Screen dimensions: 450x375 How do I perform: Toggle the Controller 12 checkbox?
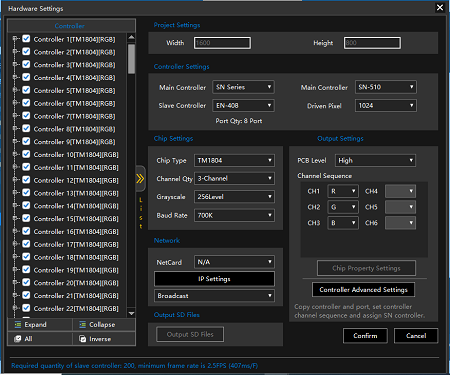point(26,180)
